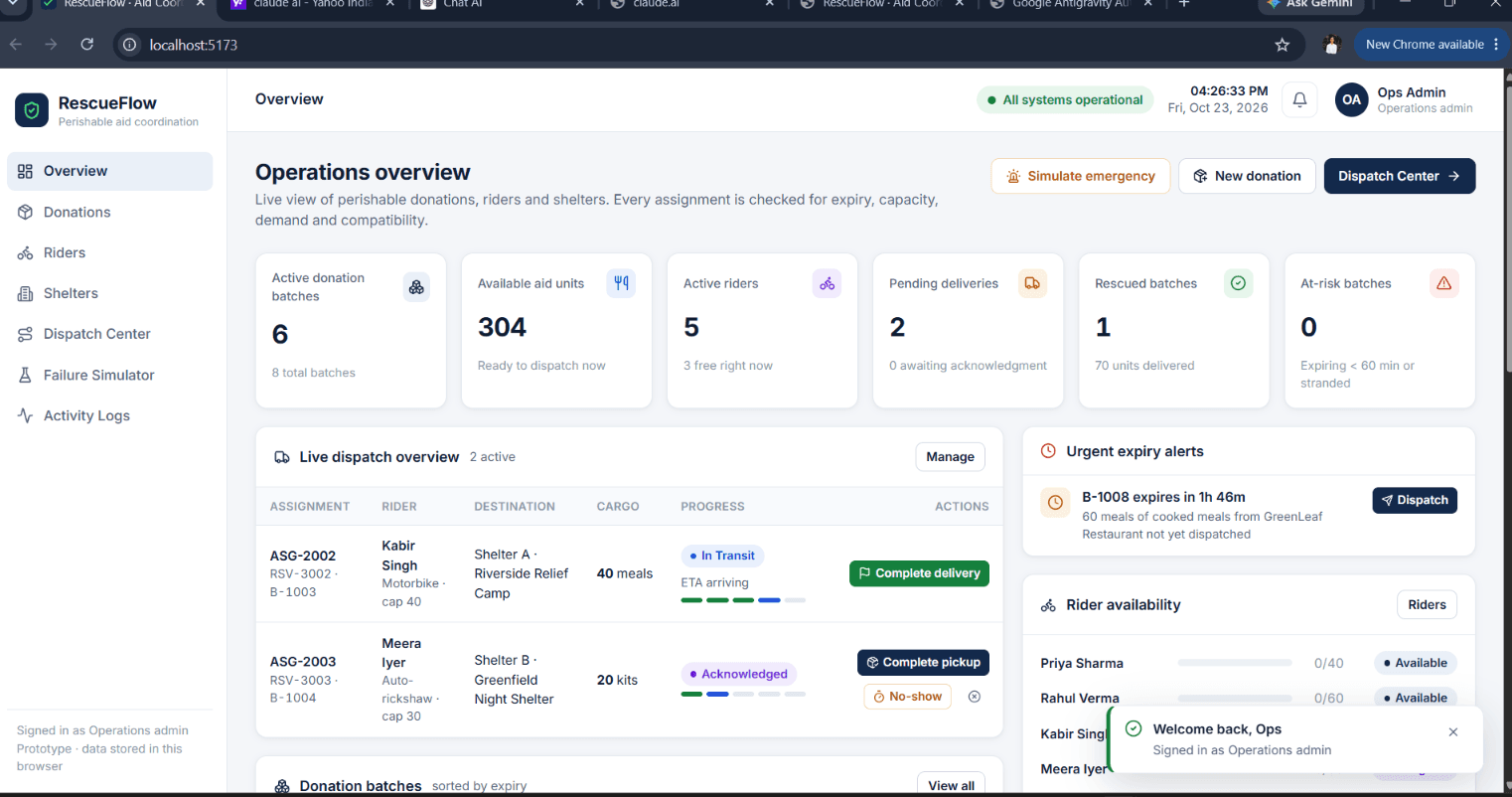
Task: Reload the page in Chrome
Action: coord(87,45)
